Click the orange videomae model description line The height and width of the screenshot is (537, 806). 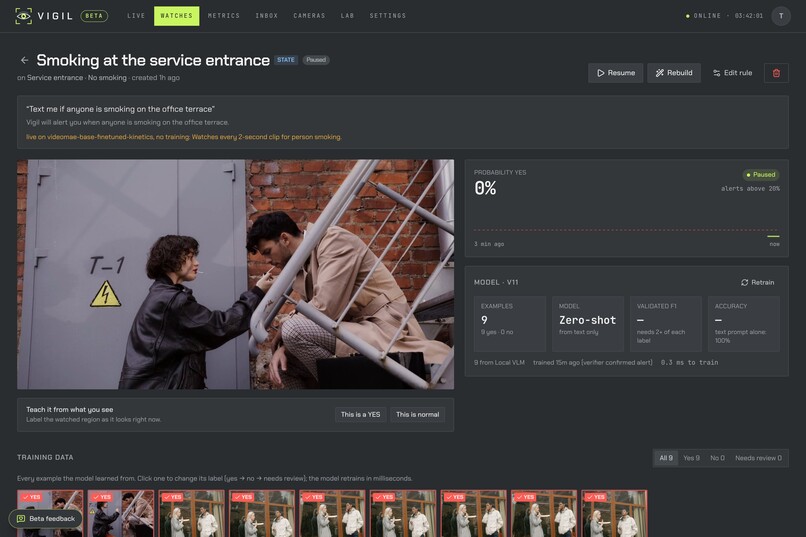(x=184, y=137)
